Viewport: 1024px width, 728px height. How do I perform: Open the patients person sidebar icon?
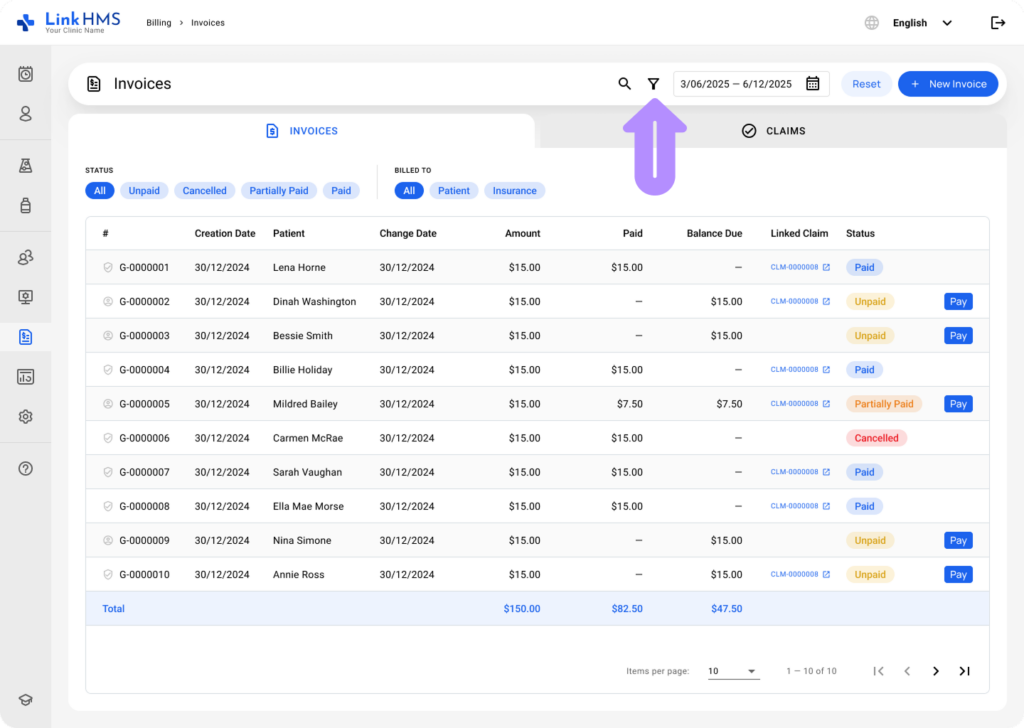tap(25, 114)
